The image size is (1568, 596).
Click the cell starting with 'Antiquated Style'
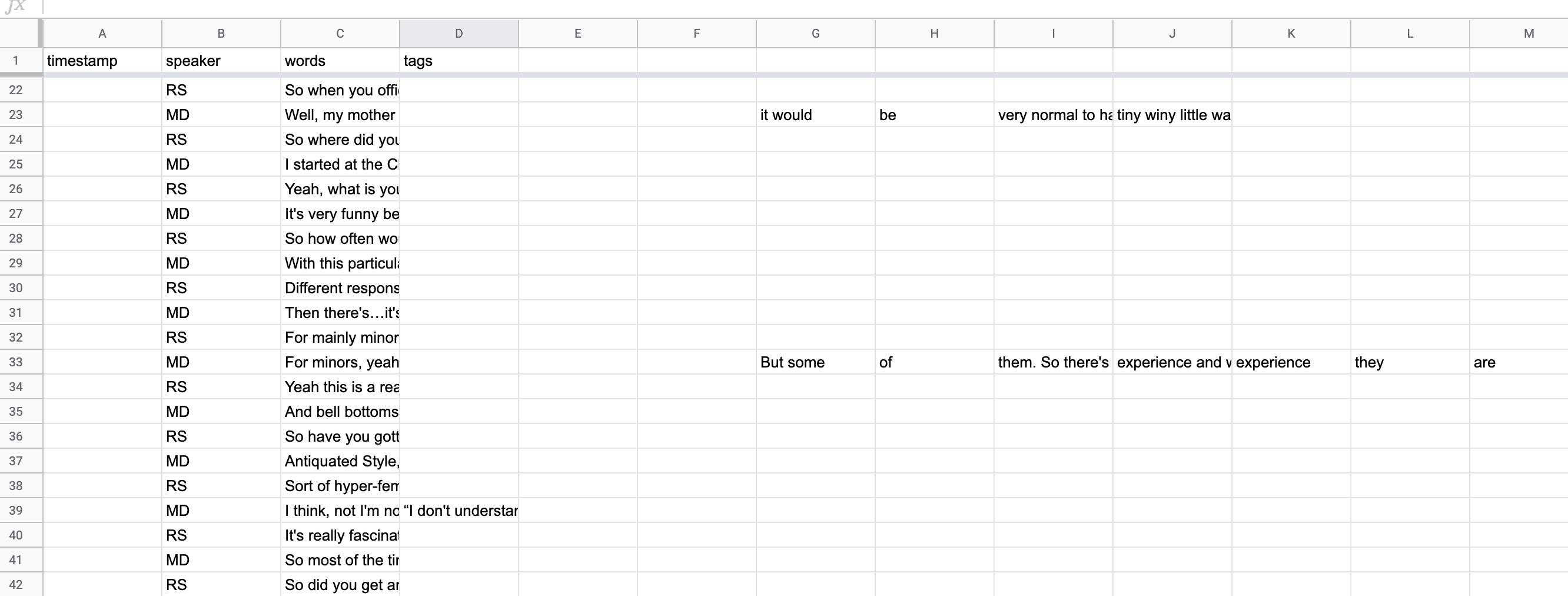[339, 461]
